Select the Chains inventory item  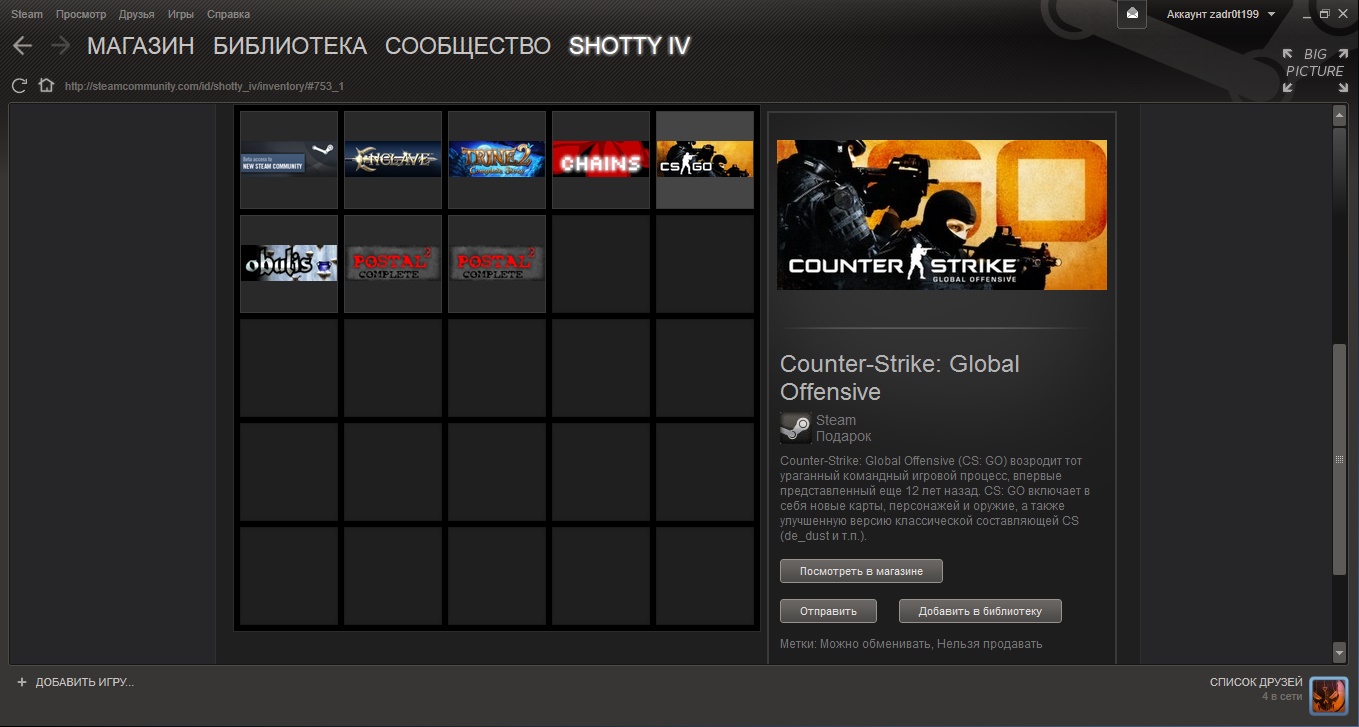tap(601, 160)
